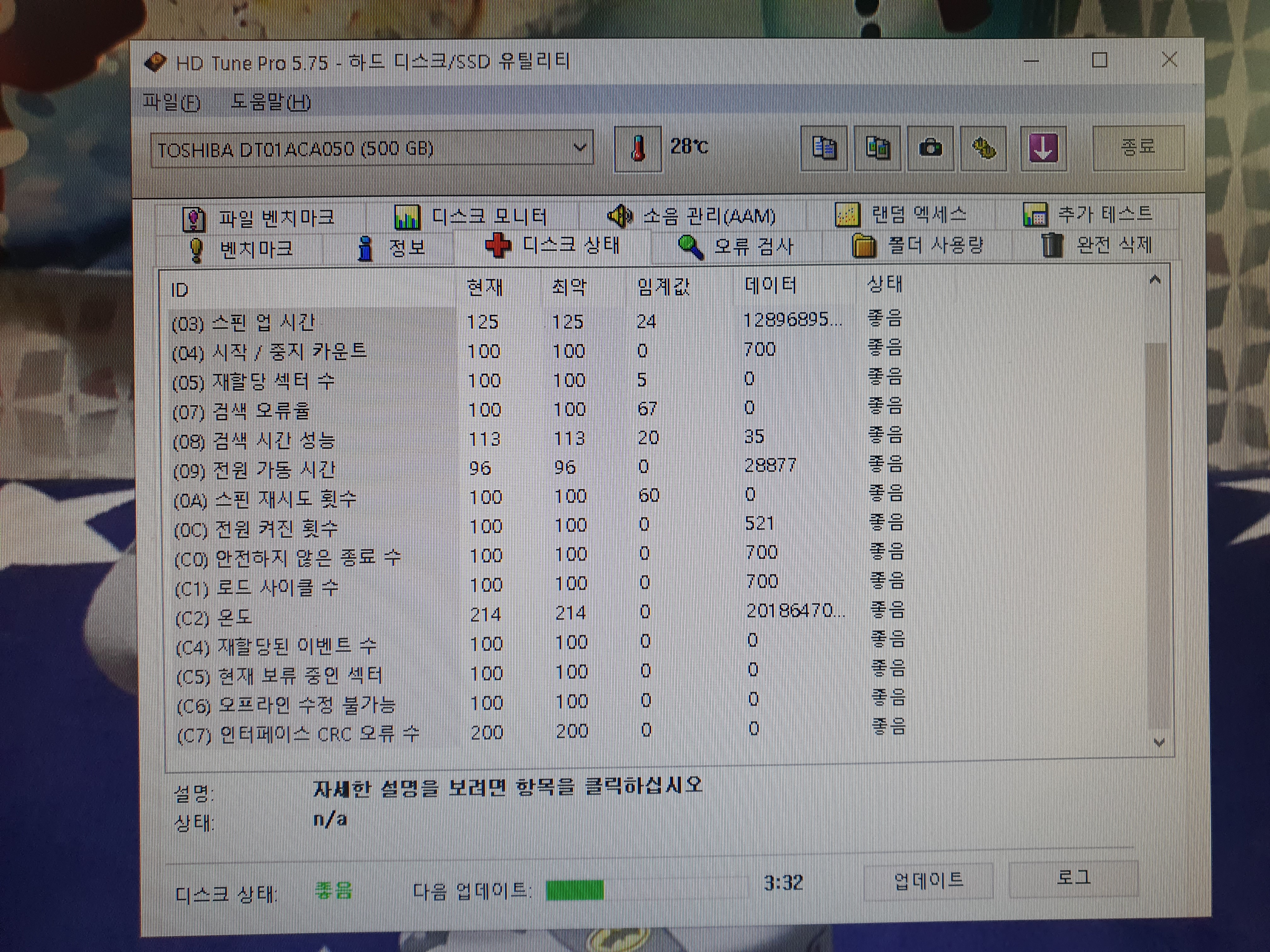Image resolution: width=1270 pixels, height=952 pixels.
Task: Open the 도움말(H) menu
Action: point(271,102)
